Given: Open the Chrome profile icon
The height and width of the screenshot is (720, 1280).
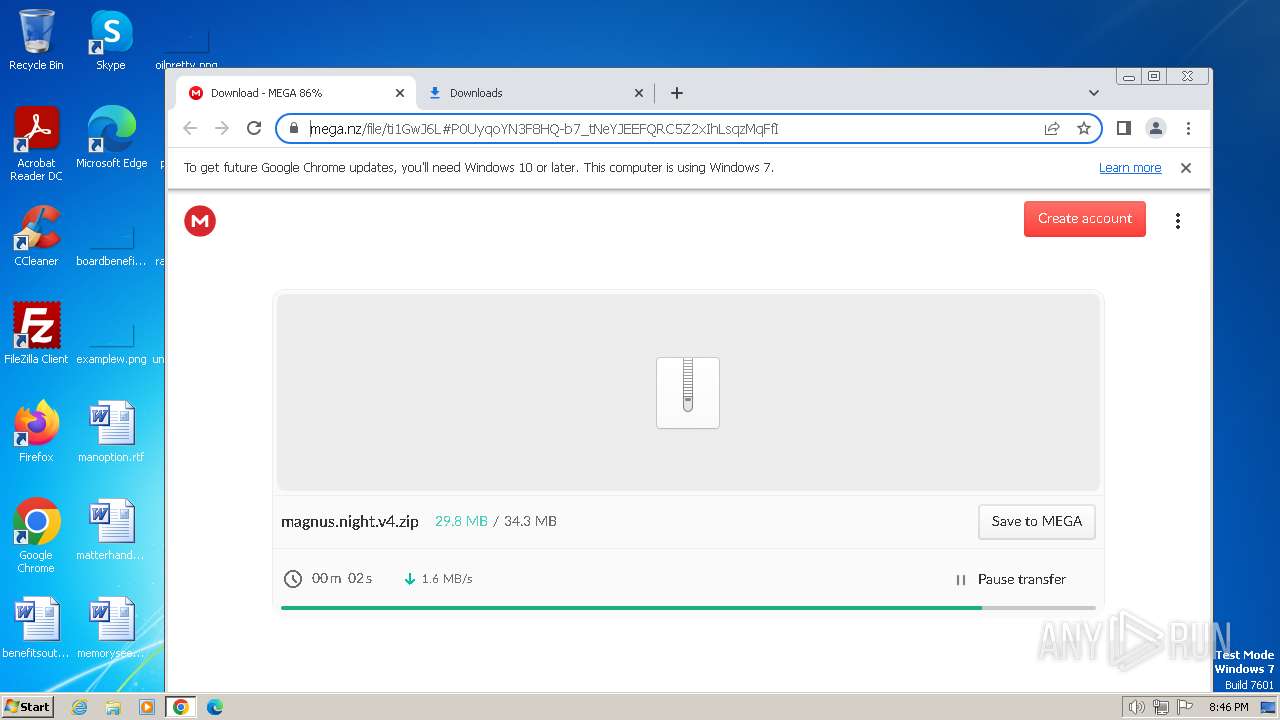Looking at the screenshot, I should pos(1156,128).
